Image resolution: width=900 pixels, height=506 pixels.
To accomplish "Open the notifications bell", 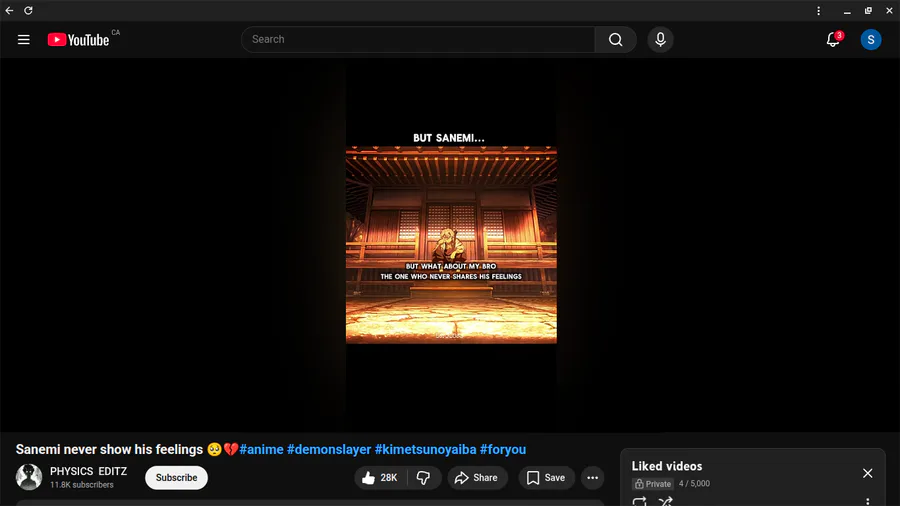I will 833,40.
